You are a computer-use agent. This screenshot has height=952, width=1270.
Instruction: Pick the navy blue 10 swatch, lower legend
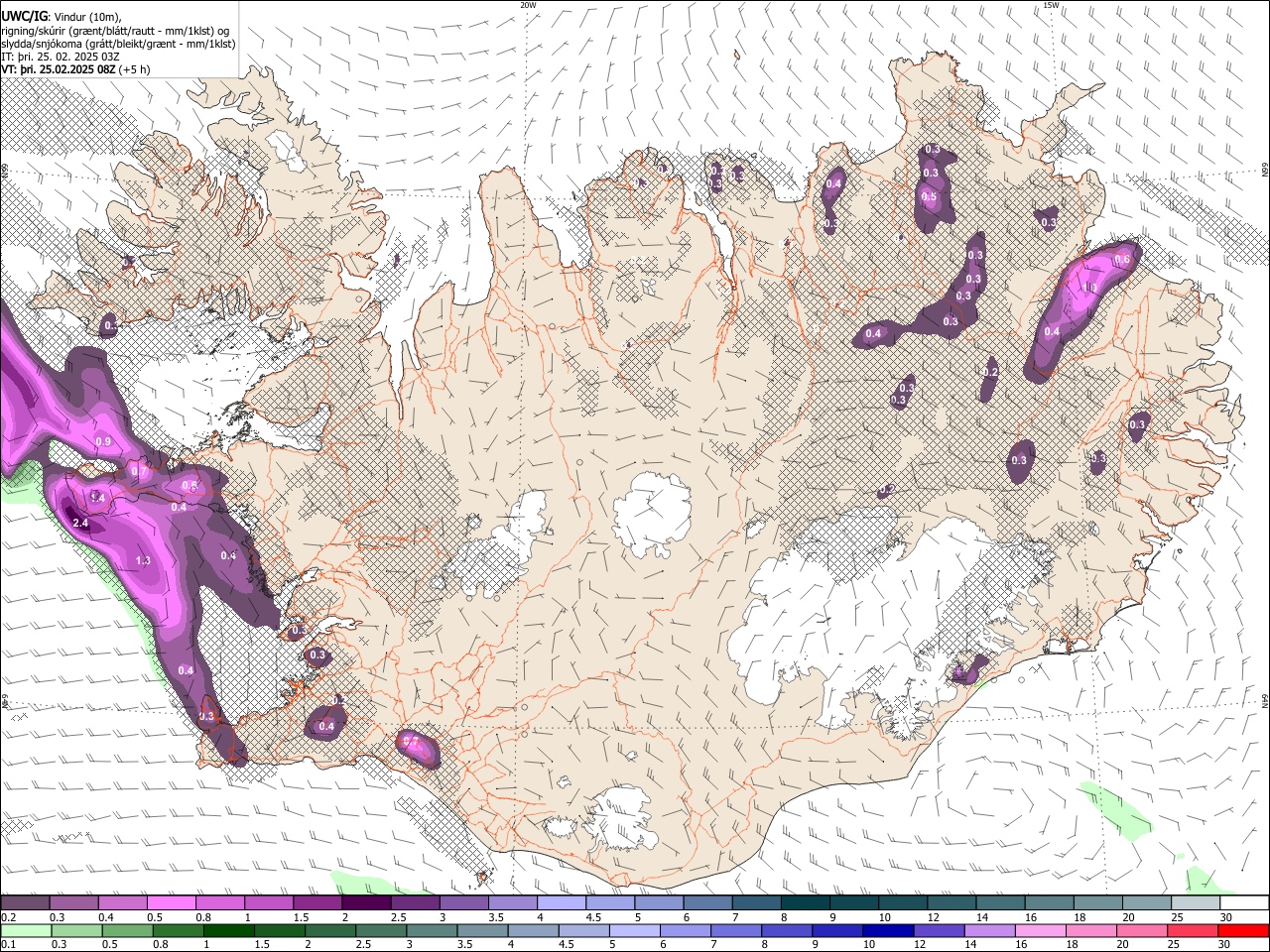886,930
